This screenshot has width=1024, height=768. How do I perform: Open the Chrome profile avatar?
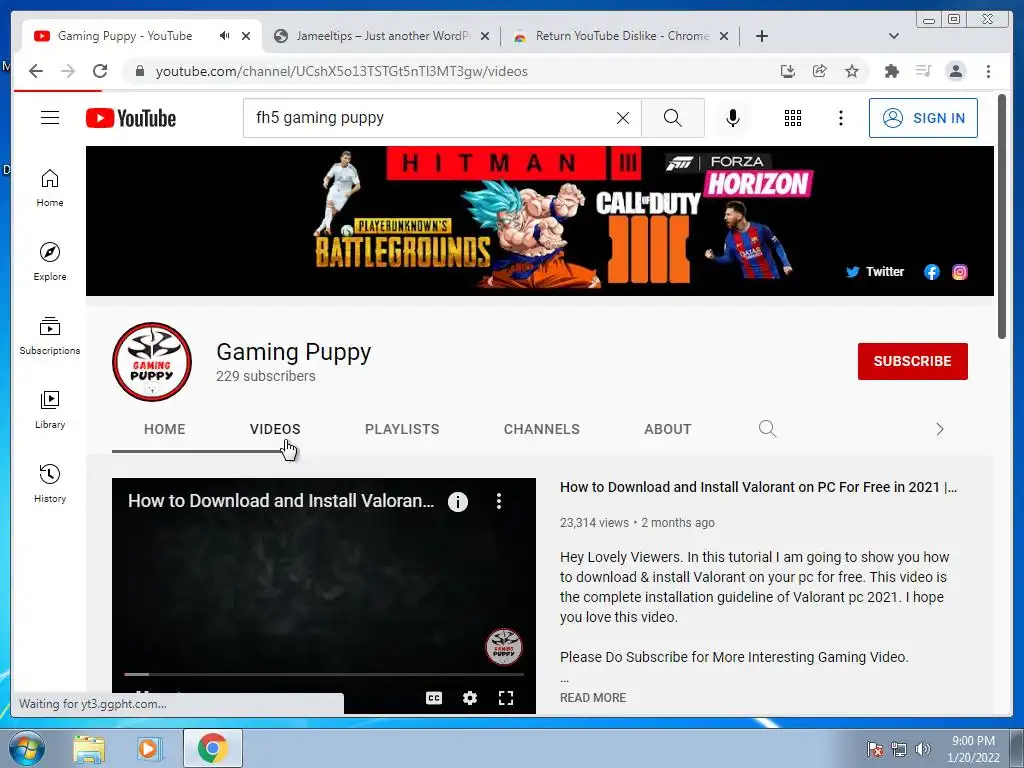pyautogui.click(x=955, y=71)
